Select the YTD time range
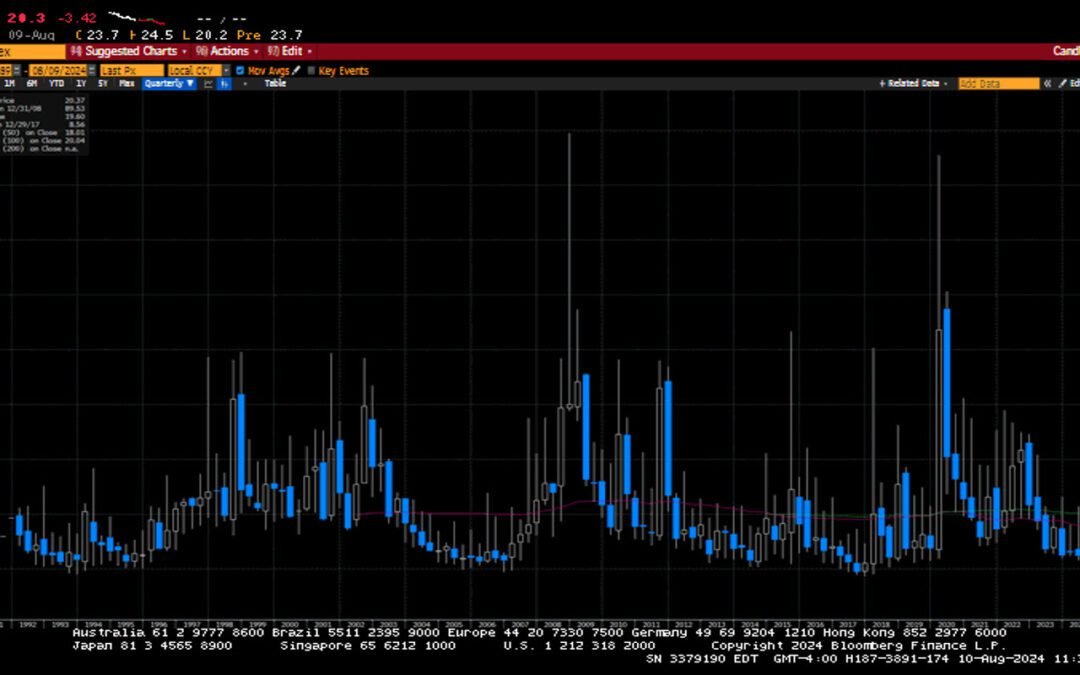This screenshot has height=675, width=1080. click(x=56, y=83)
